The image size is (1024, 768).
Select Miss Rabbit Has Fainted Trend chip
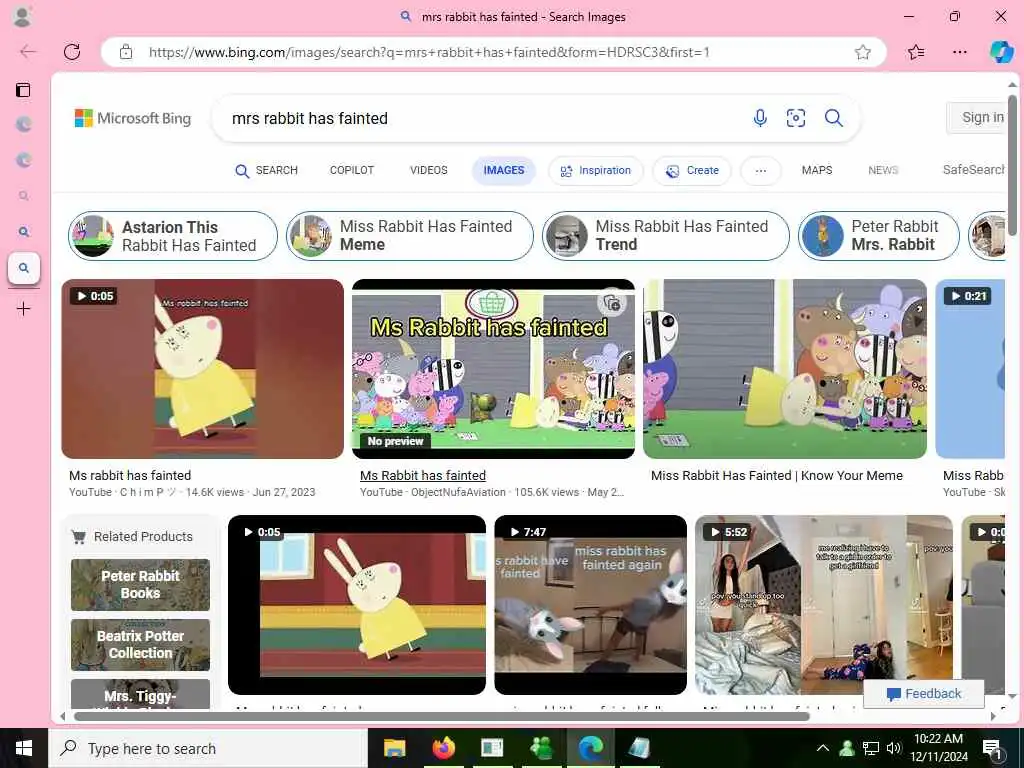665,236
